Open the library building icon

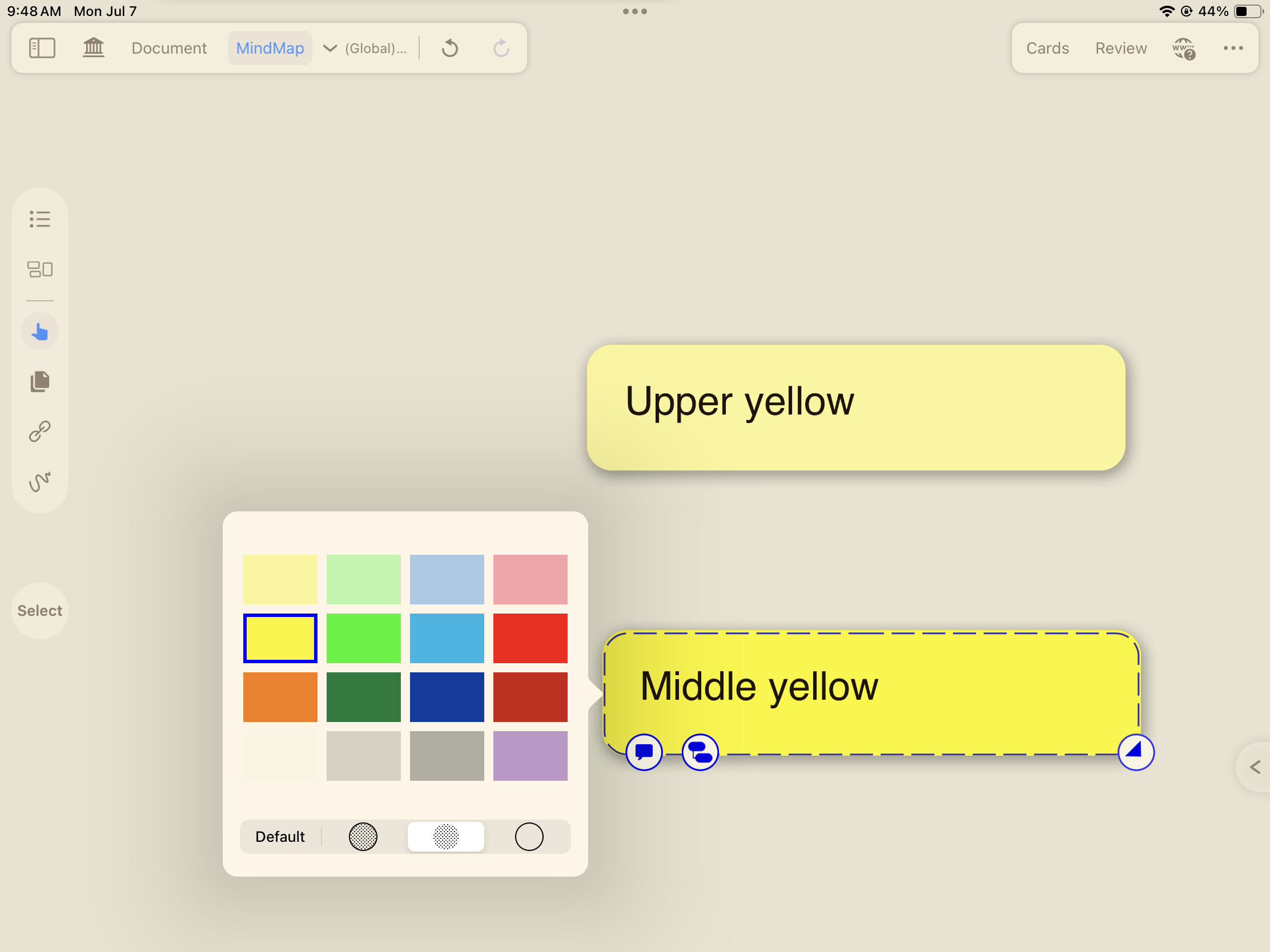(x=94, y=47)
